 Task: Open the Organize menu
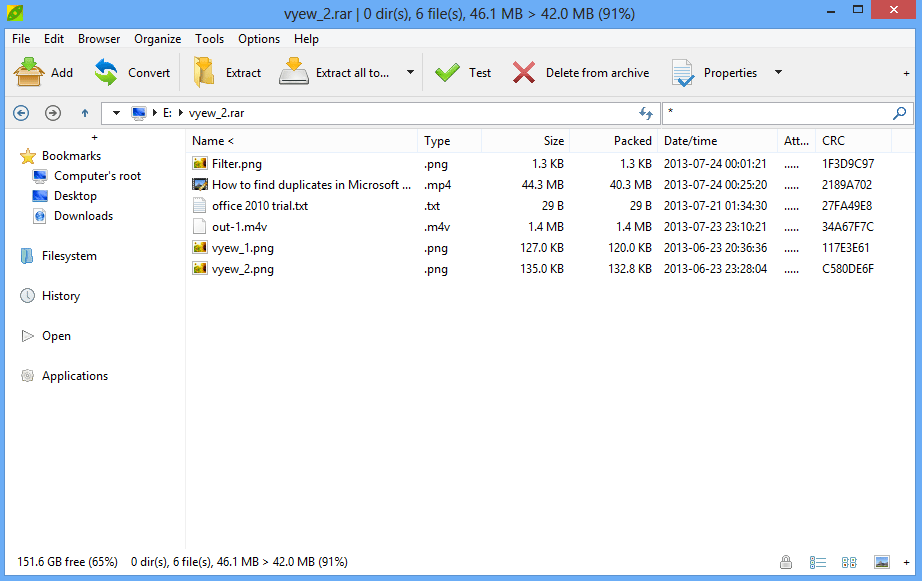point(158,39)
